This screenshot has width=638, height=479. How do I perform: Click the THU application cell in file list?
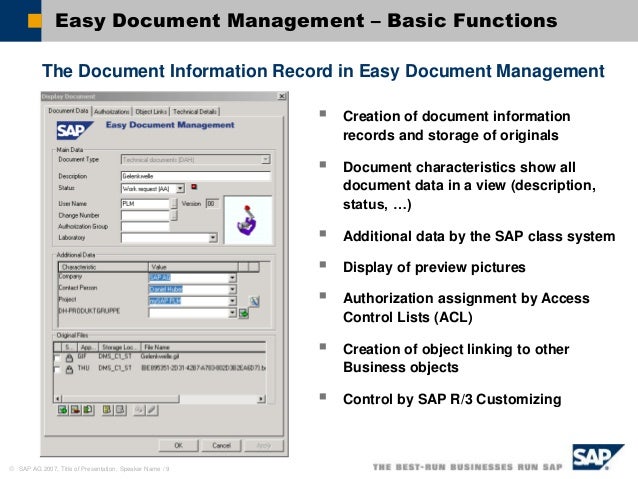[83, 368]
